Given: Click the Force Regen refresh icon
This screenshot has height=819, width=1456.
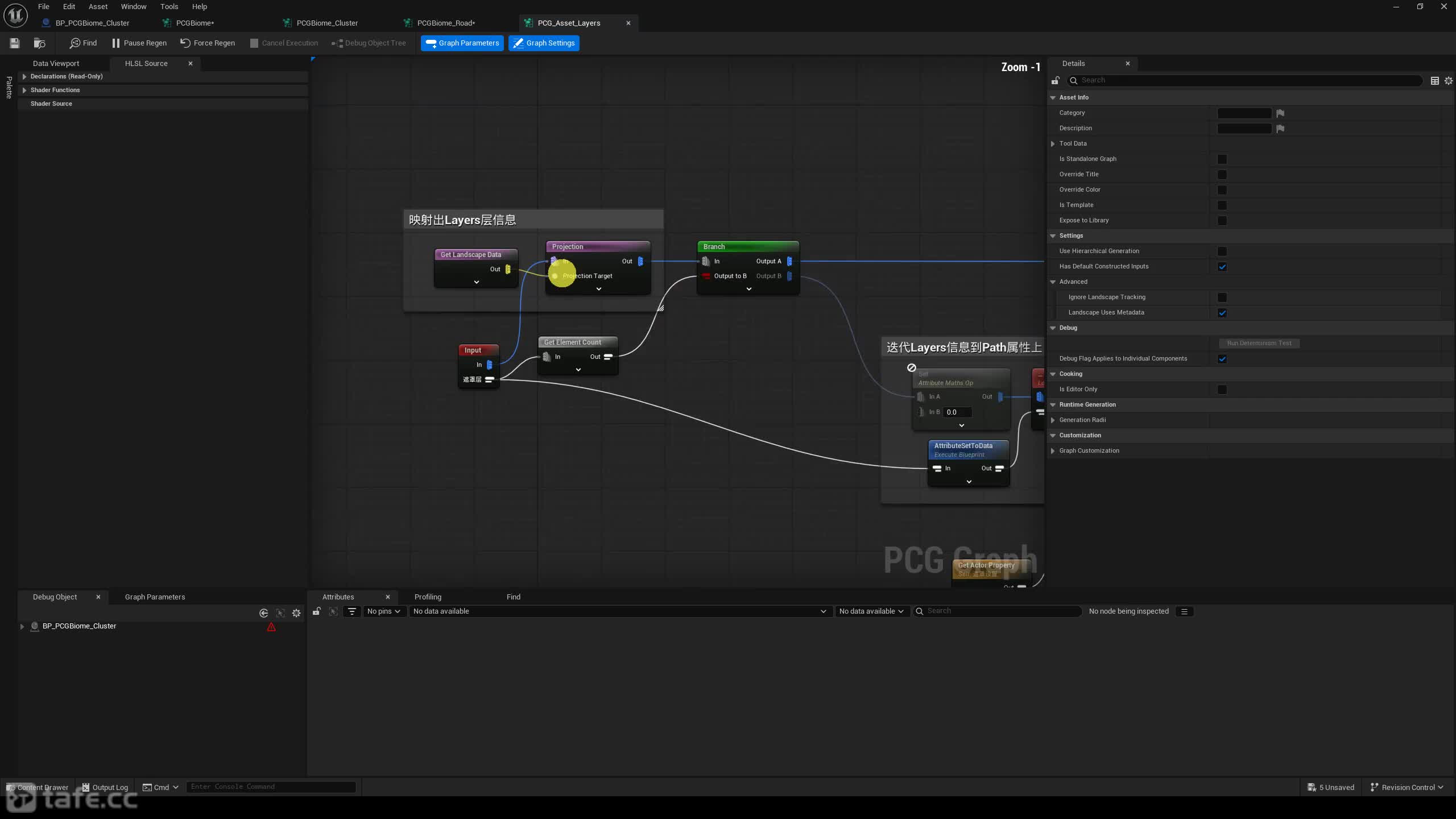Looking at the screenshot, I should [185, 43].
